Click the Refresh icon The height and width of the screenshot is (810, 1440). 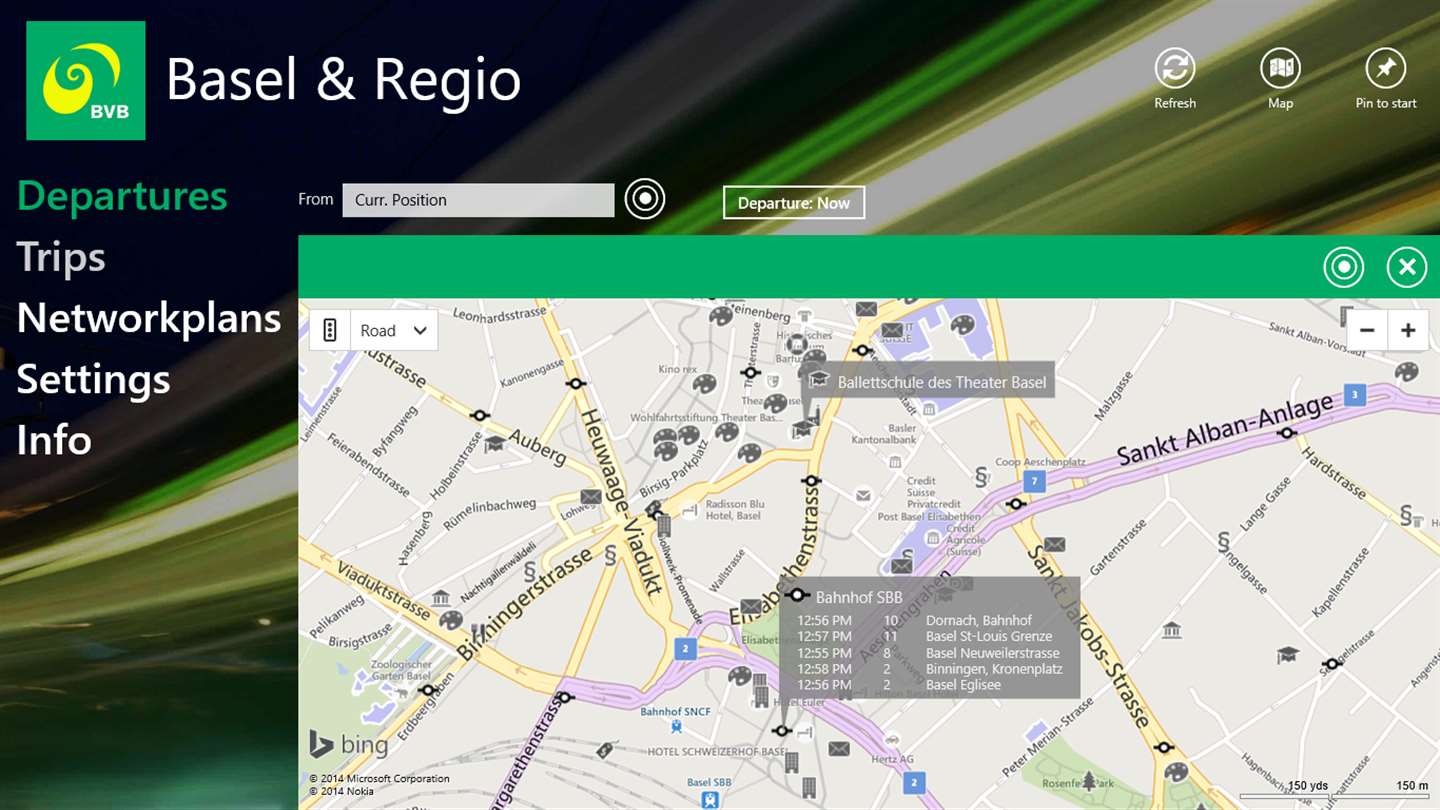click(1175, 68)
